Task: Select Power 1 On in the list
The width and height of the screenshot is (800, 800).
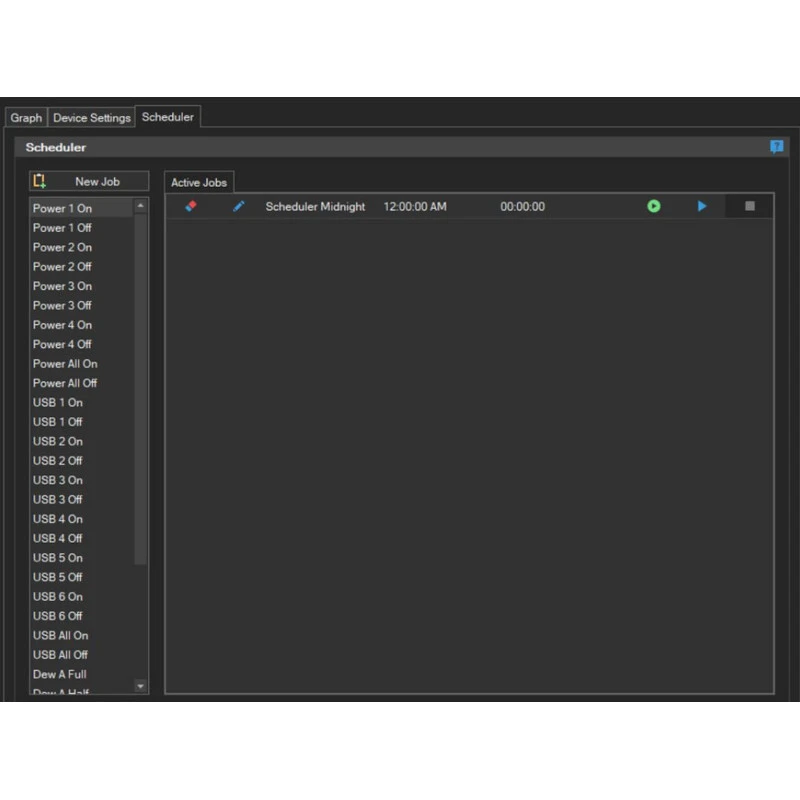Action: (62, 208)
